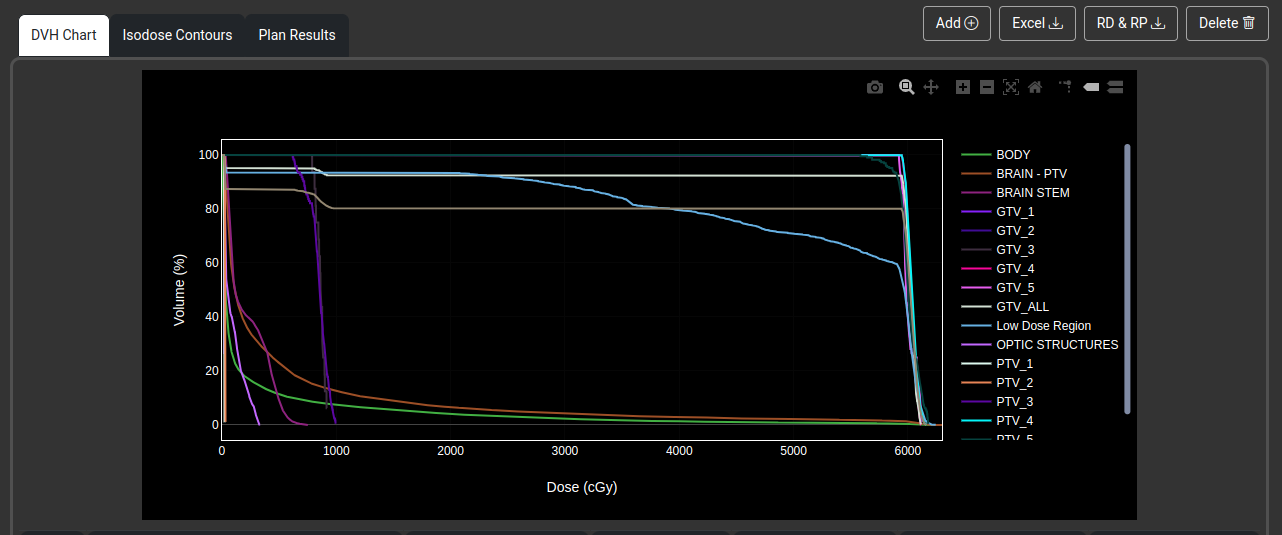This screenshot has height=535, width=1282.
Task: Toggle BODY trace in legend
Action: click(x=1013, y=155)
